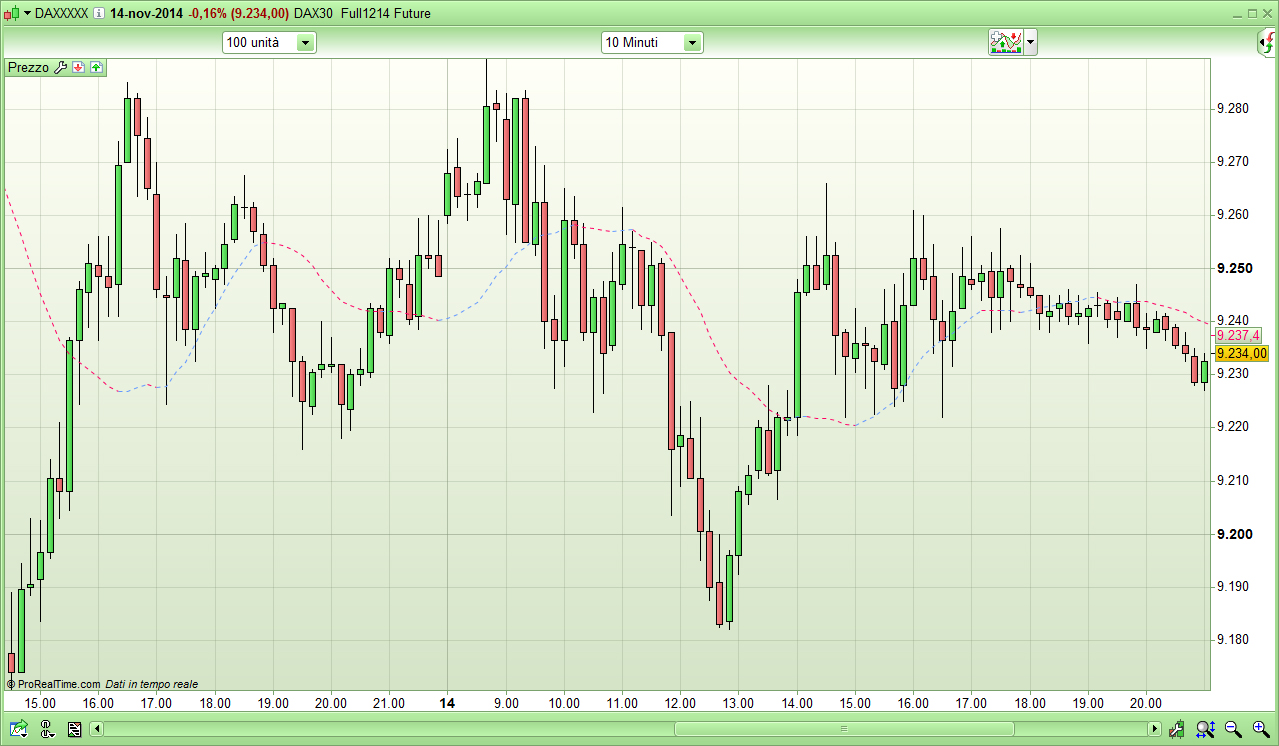Viewport: 1279px width, 746px height.
Task: Click zoom with arrows magnifier icon
Action: point(1205,730)
